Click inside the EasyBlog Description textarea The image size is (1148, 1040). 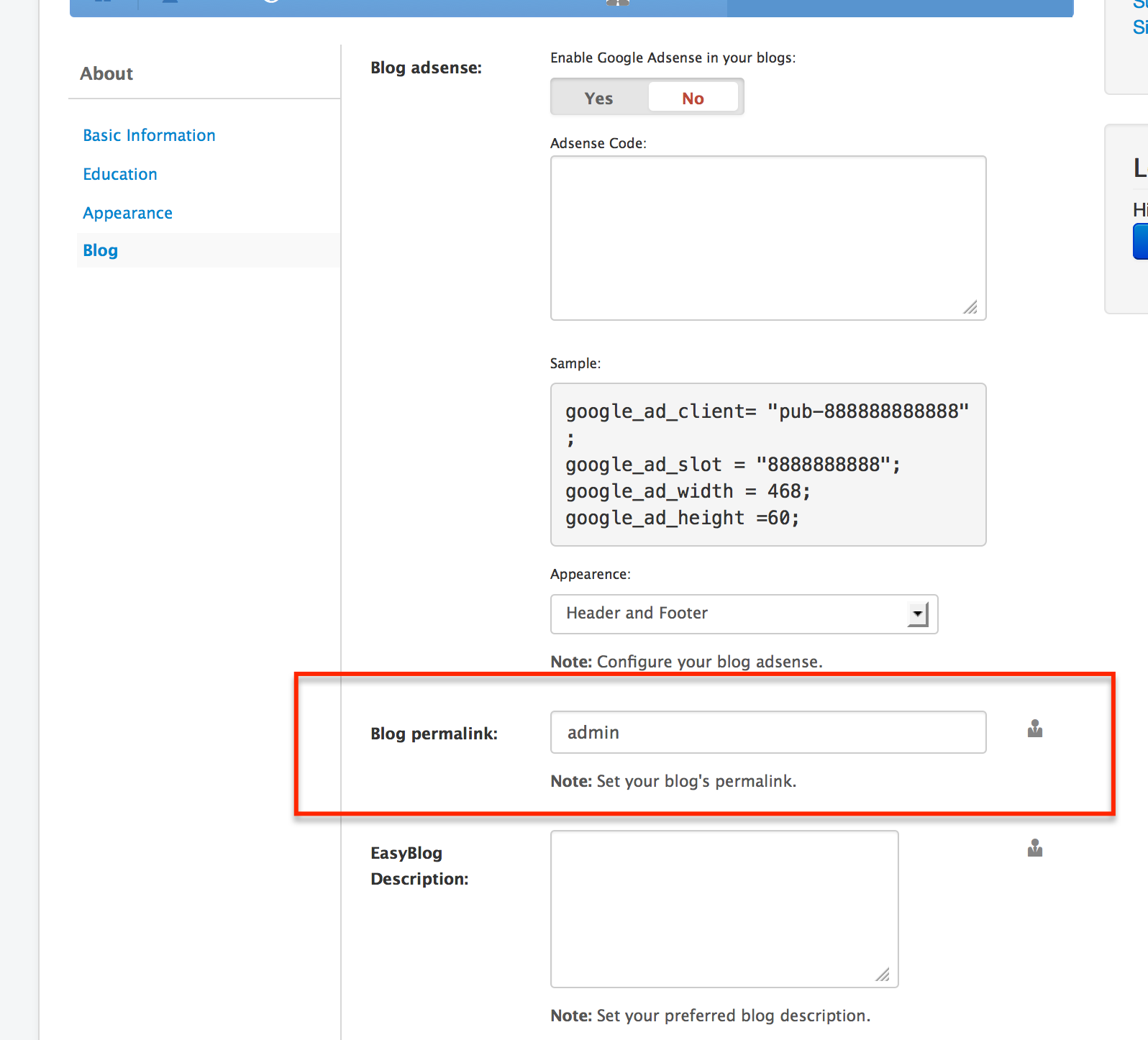pyautogui.click(x=724, y=908)
